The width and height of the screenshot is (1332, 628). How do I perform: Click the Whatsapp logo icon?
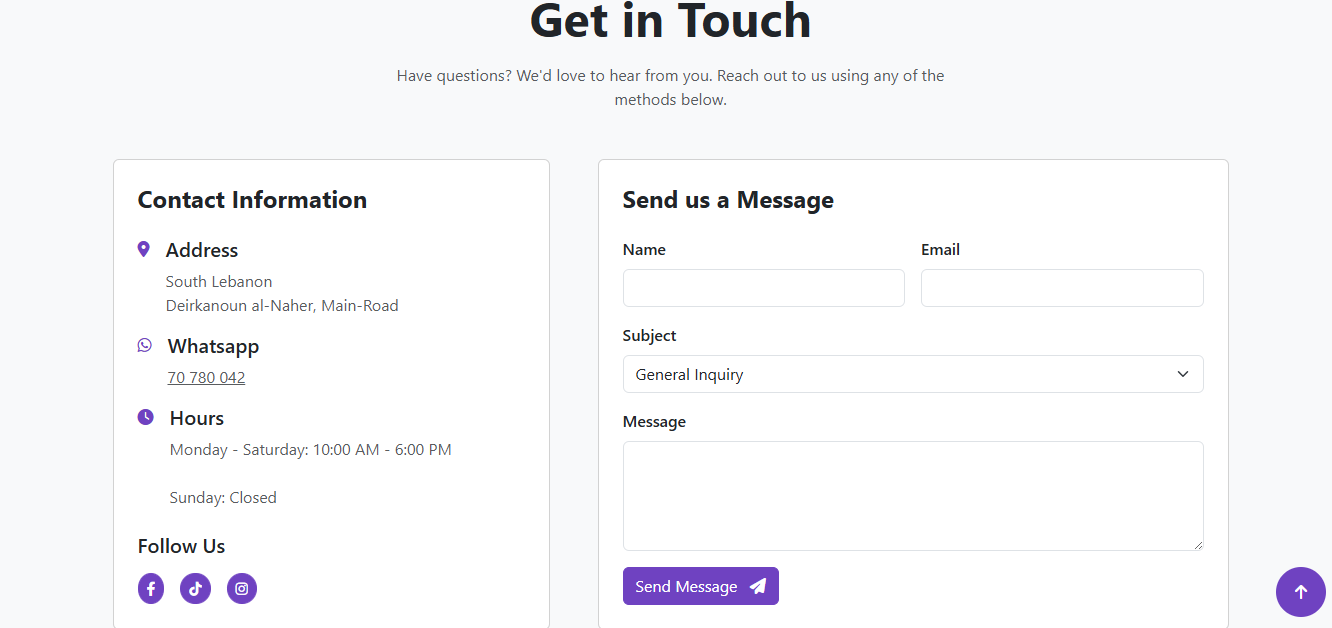point(145,345)
